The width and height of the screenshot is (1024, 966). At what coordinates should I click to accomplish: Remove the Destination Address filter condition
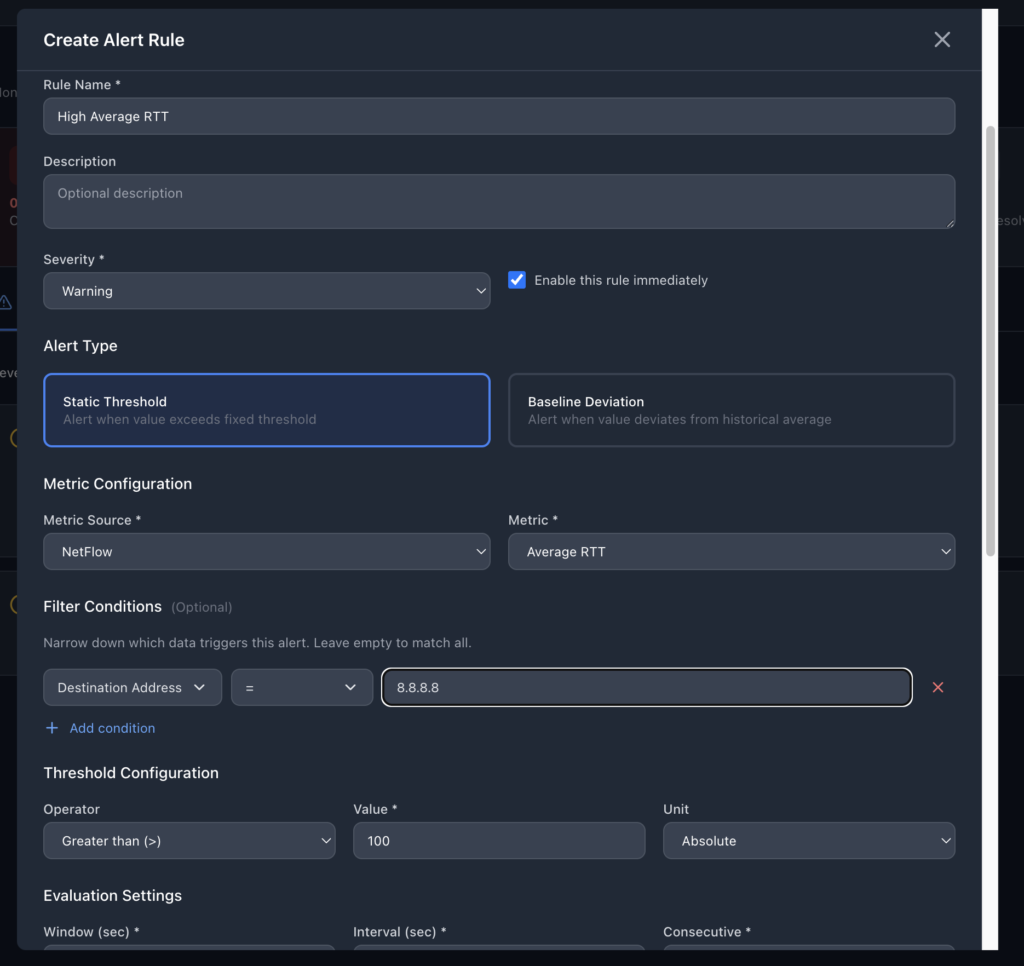937,688
